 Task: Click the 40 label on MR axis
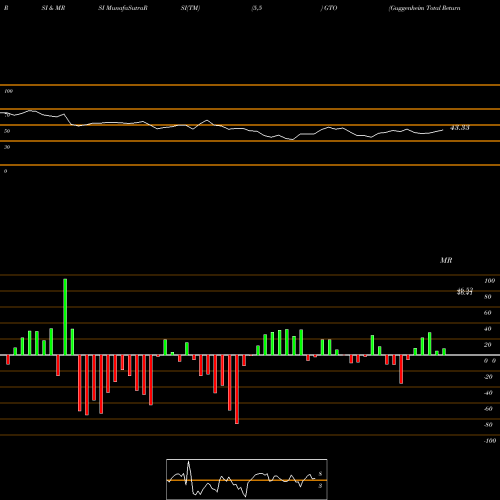pyautogui.click(x=488, y=329)
